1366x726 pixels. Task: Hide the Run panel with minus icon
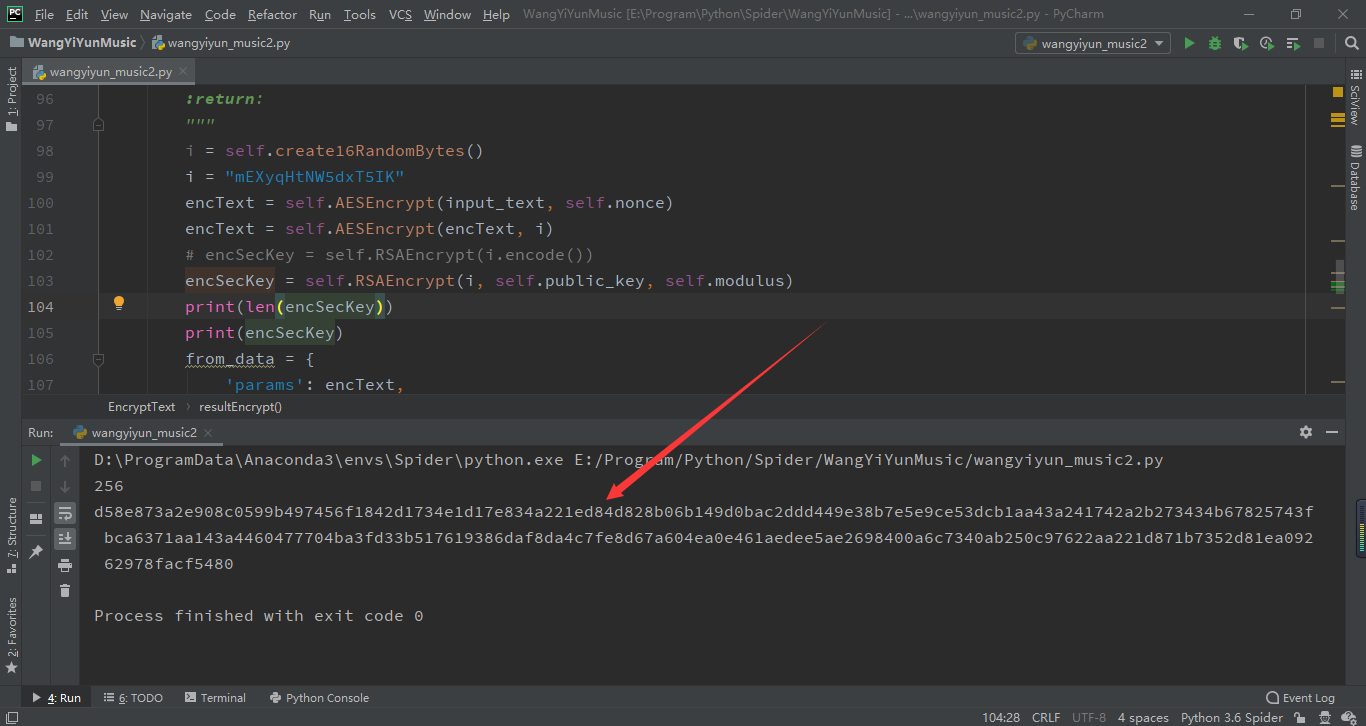pyautogui.click(x=1332, y=432)
